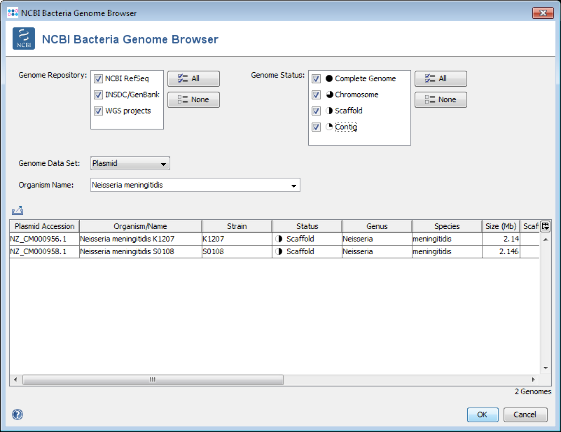Sort by Plasmid Accession column header
This screenshot has height=432, width=561.
(x=44, y=226)
